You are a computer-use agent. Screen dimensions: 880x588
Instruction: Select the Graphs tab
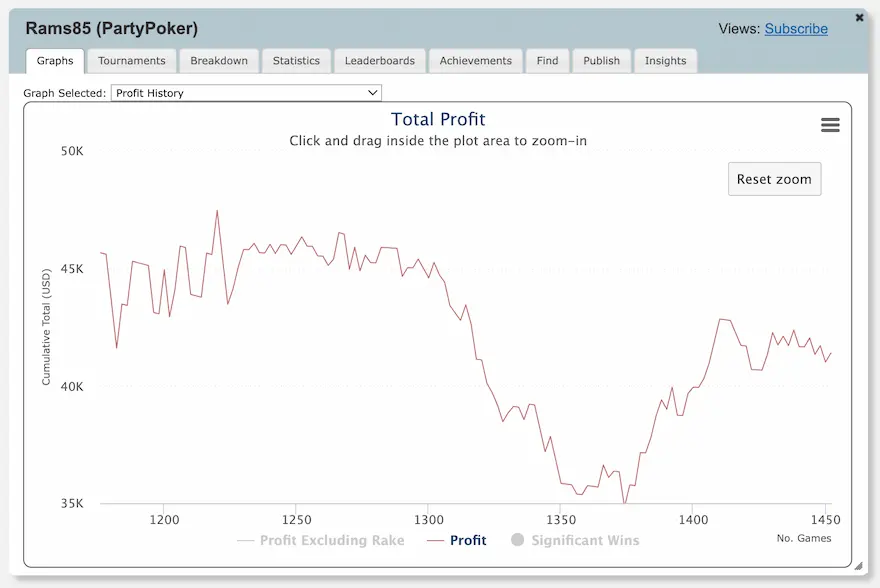[55, 61]
